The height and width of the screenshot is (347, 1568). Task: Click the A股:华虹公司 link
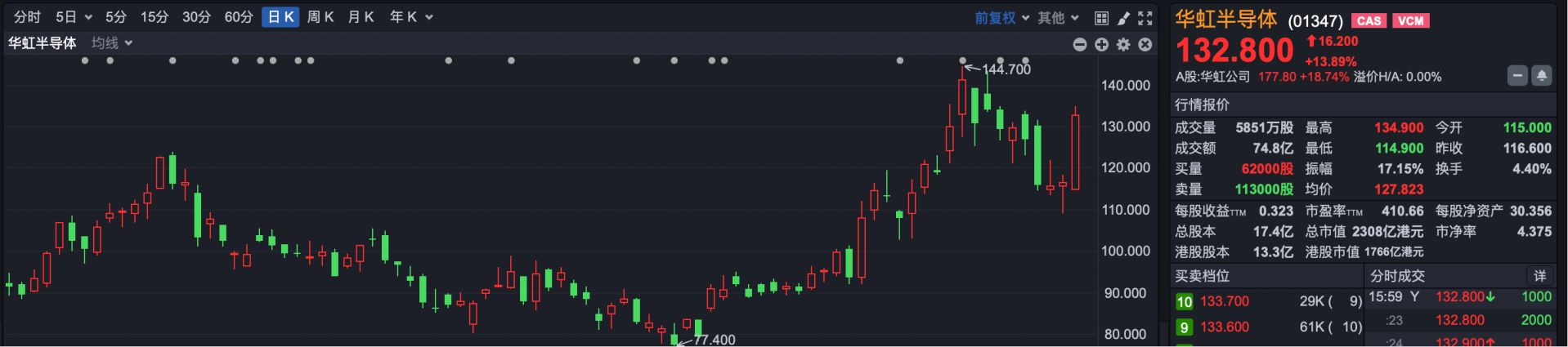1212,77
